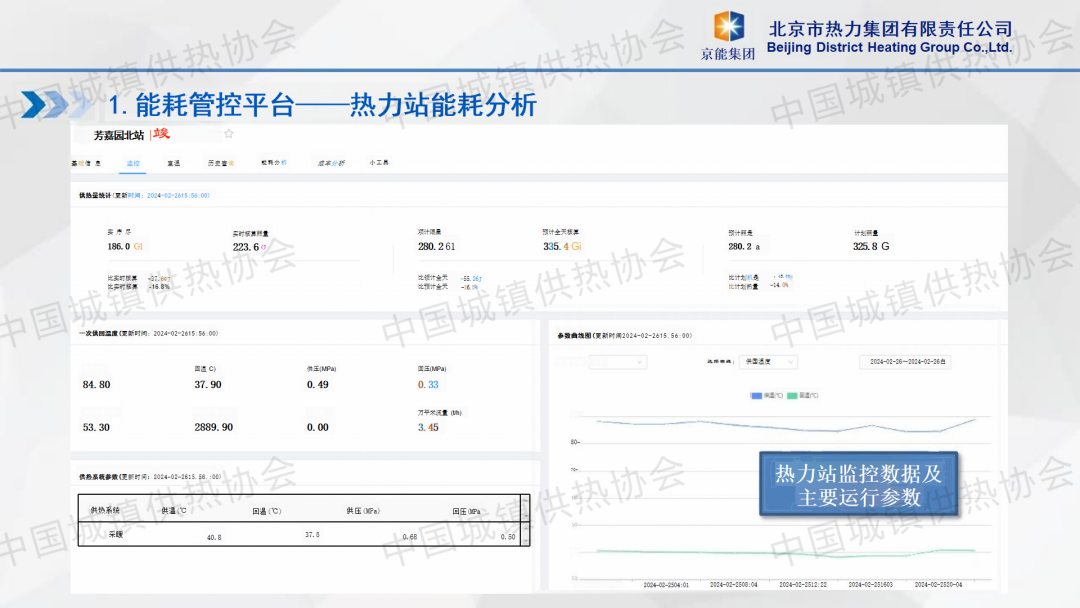Select the 能耗分析 tab

click(273, 162)
